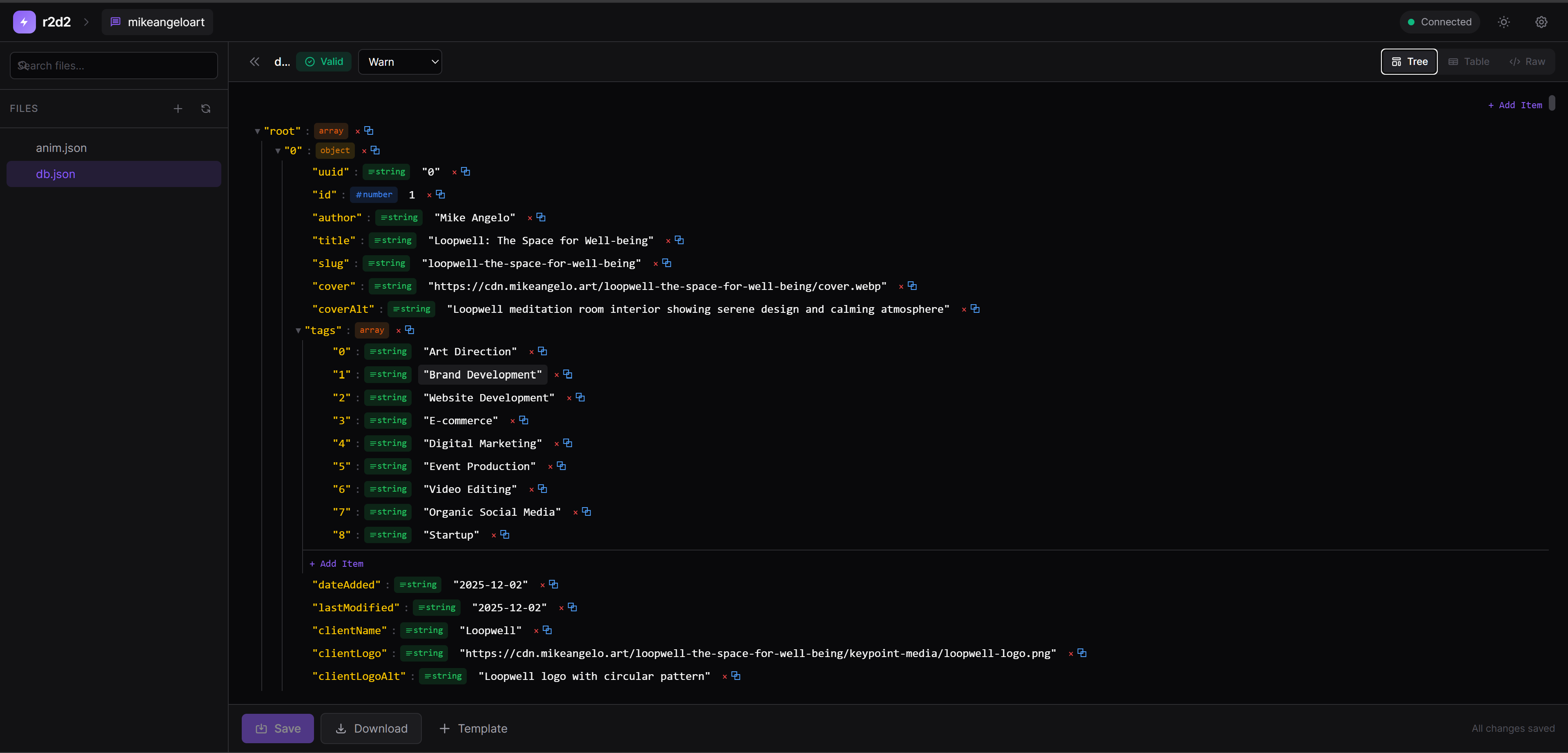Add Item to the tags array
The image size is (1568, 753).
click(x=336, y=564)
